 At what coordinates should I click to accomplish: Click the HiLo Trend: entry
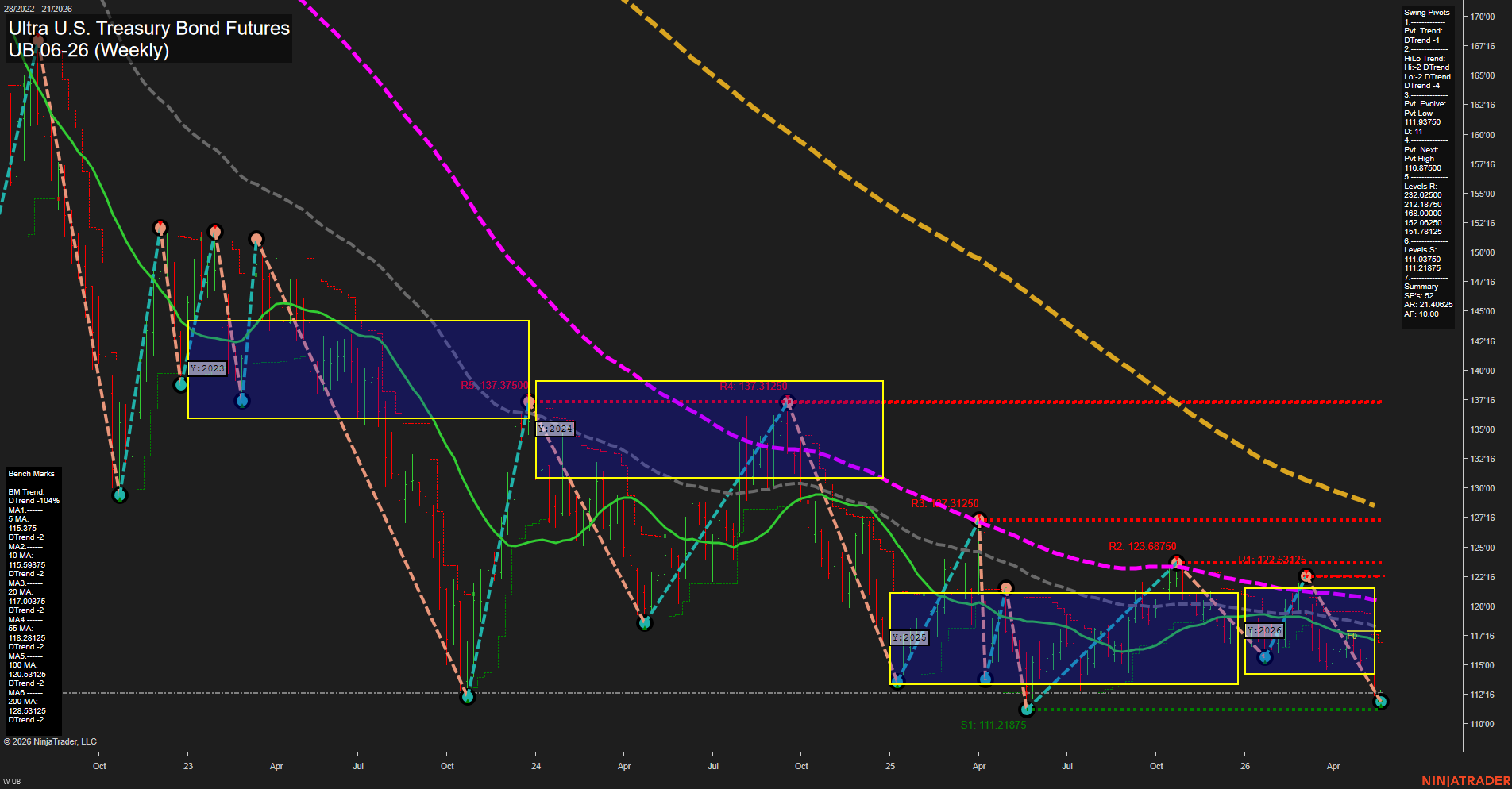click(1425, 59)
